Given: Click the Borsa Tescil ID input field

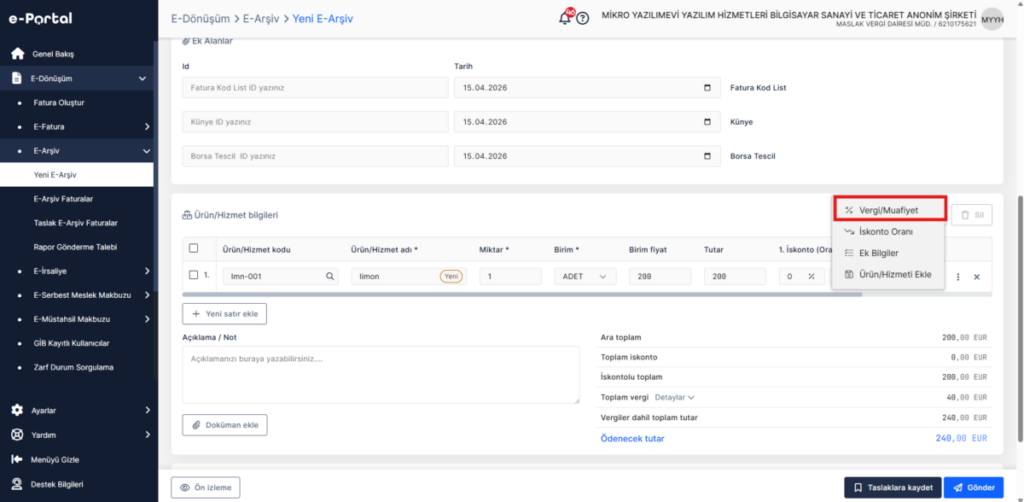Looking at the screenshot, I should [x=315, y=156].
